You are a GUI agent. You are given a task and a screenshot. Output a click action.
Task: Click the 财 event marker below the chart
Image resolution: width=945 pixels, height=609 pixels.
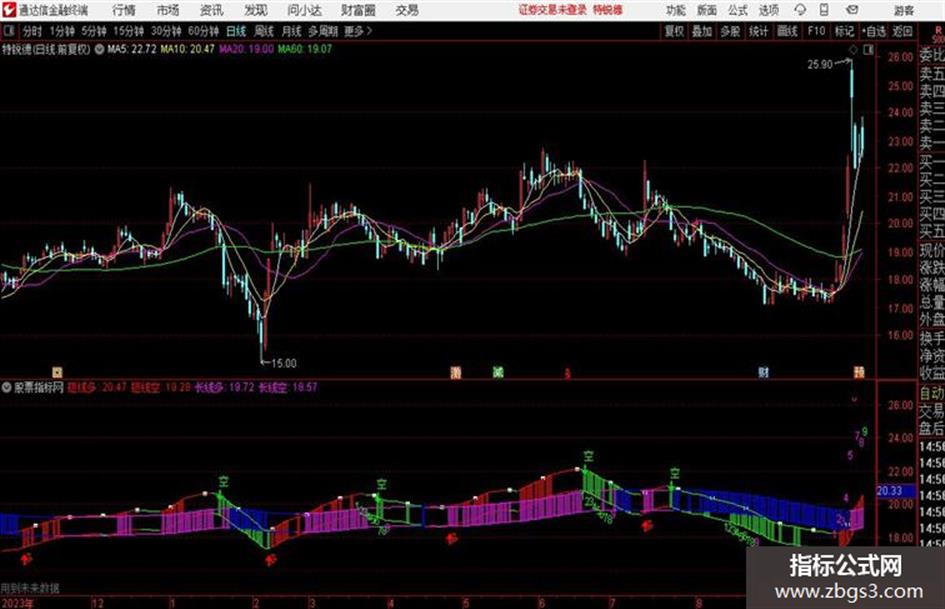point(764,373)
